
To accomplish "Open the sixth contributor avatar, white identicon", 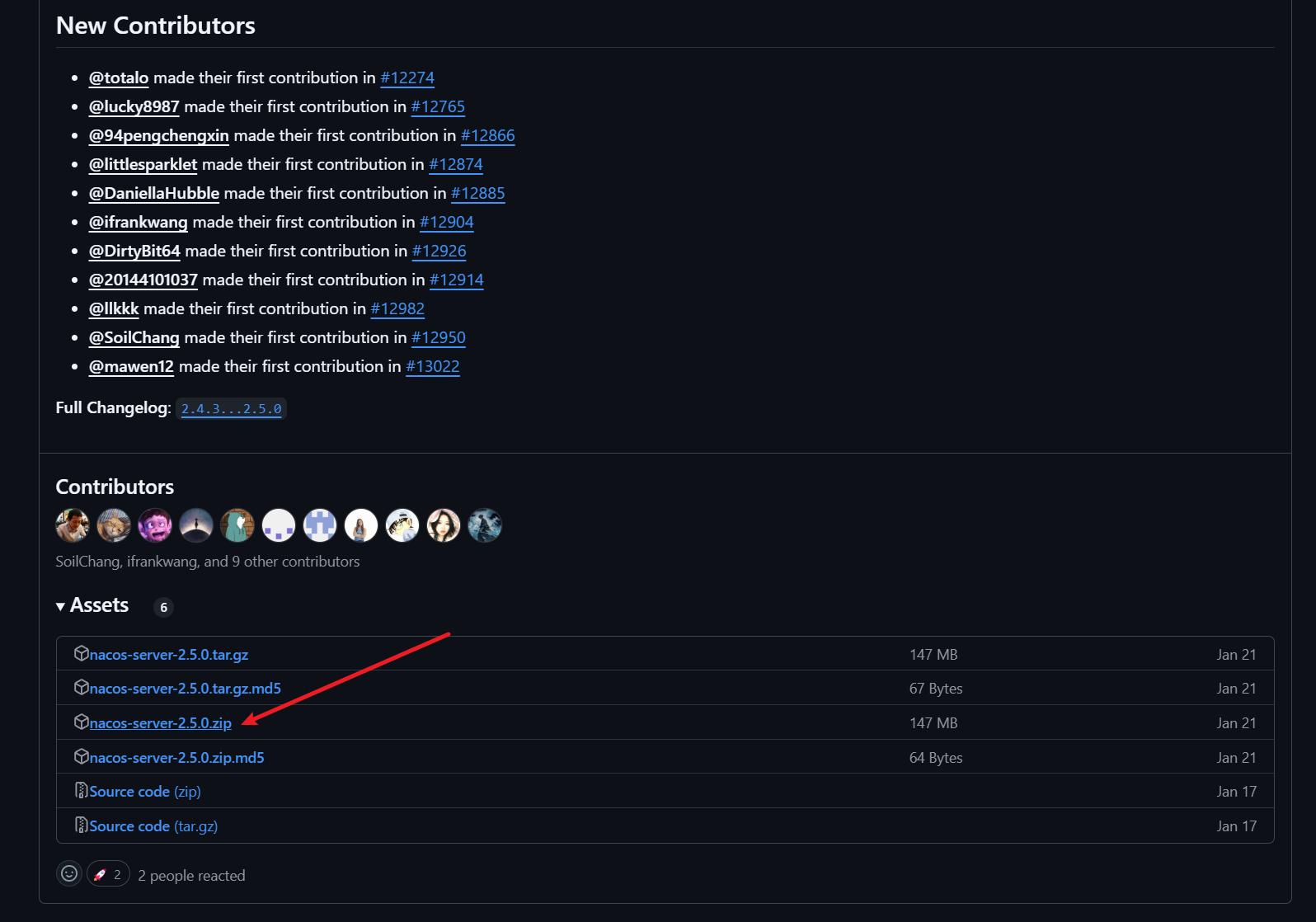I will pos(279,525).
